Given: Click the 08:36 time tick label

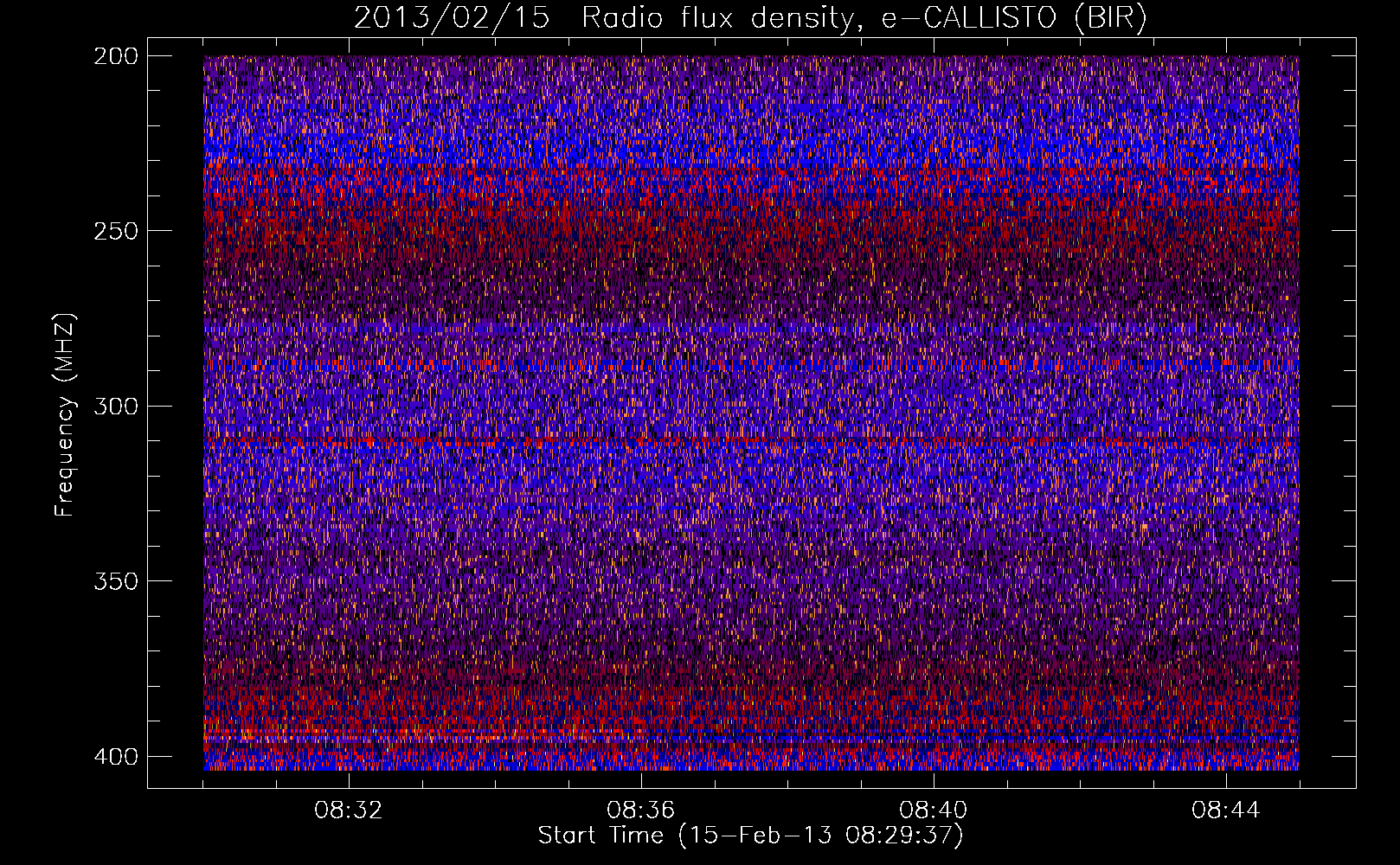Looking at the screenshot, I should click(x=641, y=811).
